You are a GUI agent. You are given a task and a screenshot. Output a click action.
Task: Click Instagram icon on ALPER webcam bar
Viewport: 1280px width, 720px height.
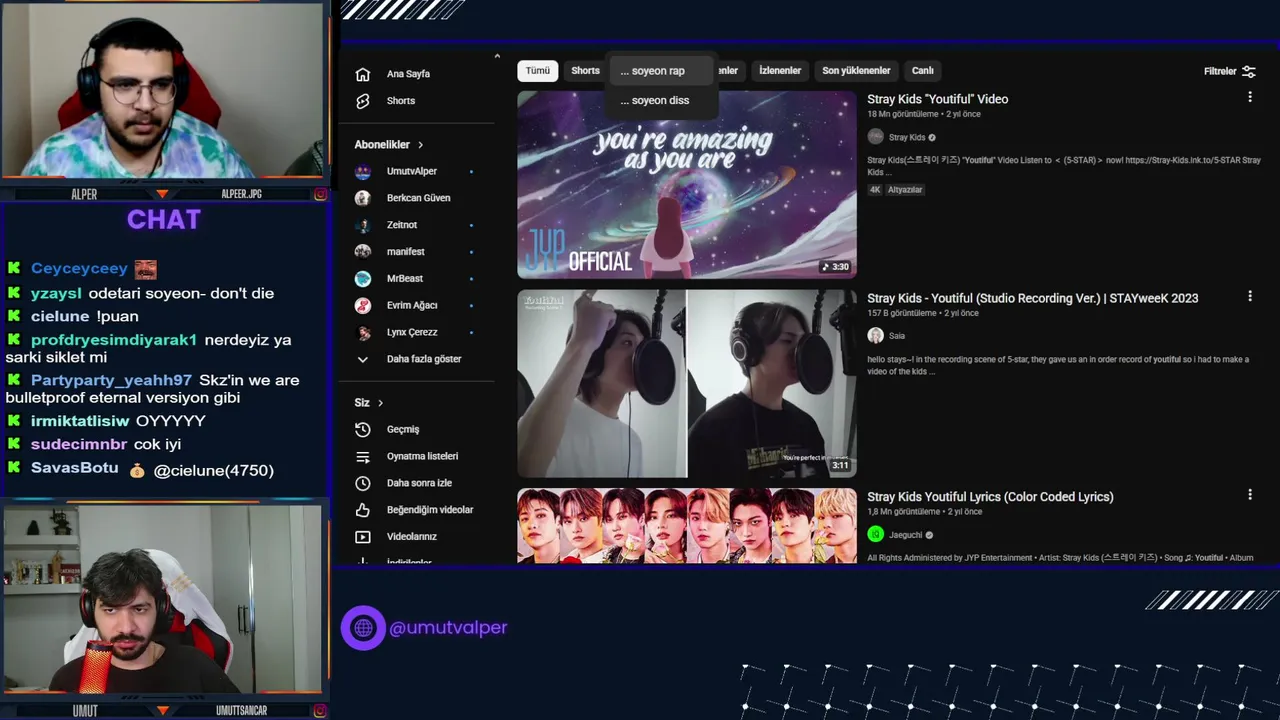pos(320,194)
